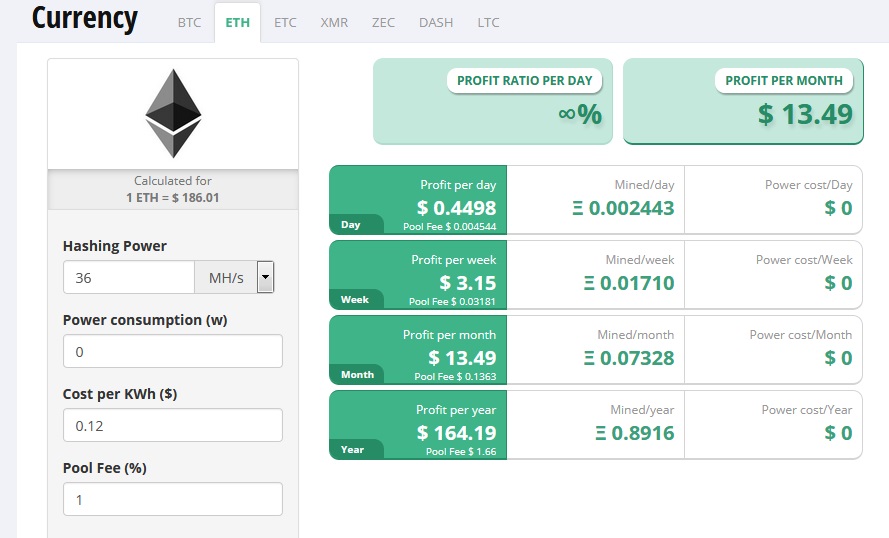Click the Power cost/Day $ 0 value
Viewport: 889px width, 538px height.
[838, 208]
